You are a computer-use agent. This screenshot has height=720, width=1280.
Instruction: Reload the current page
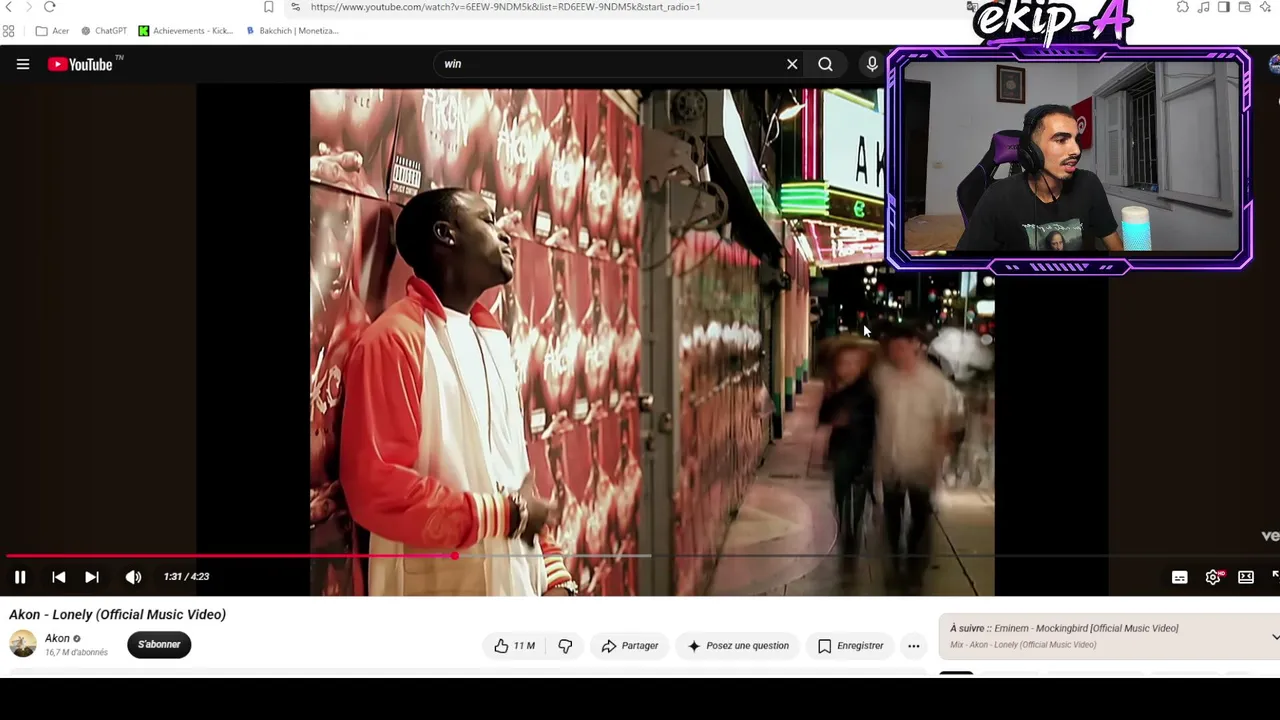point(49,7)
